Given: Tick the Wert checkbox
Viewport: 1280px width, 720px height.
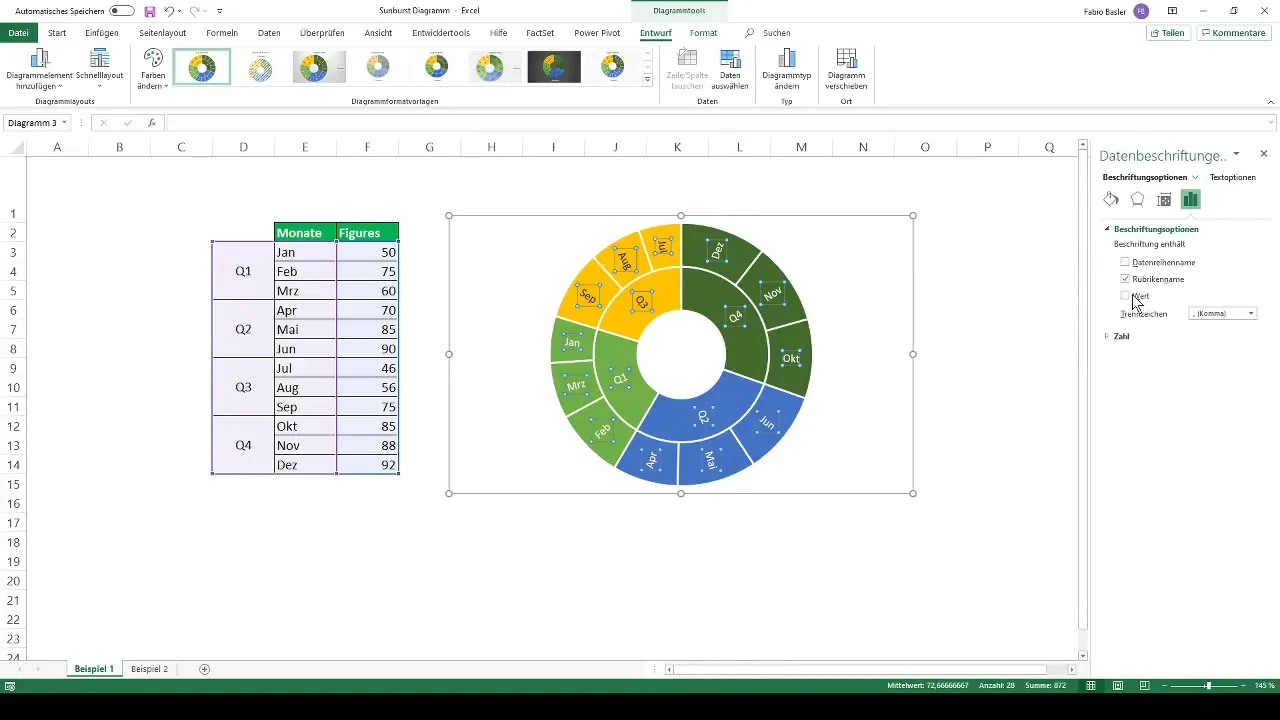Looking at the screenshot, I should coord(1126,296).
